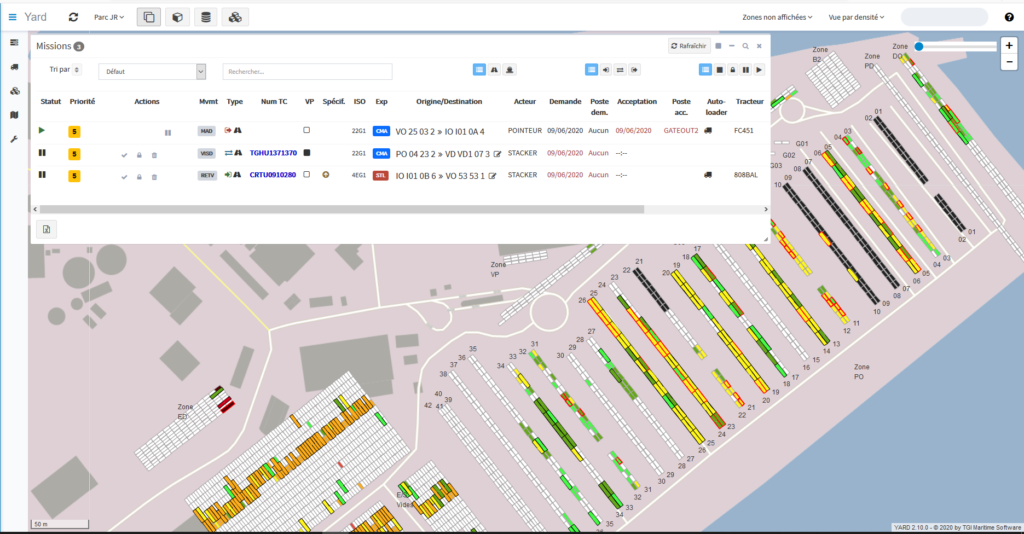Viewport: 1024px width, 534px height.
Task: Delete the TGHU1371370 mission with trash icon
Action: point(154,154)
